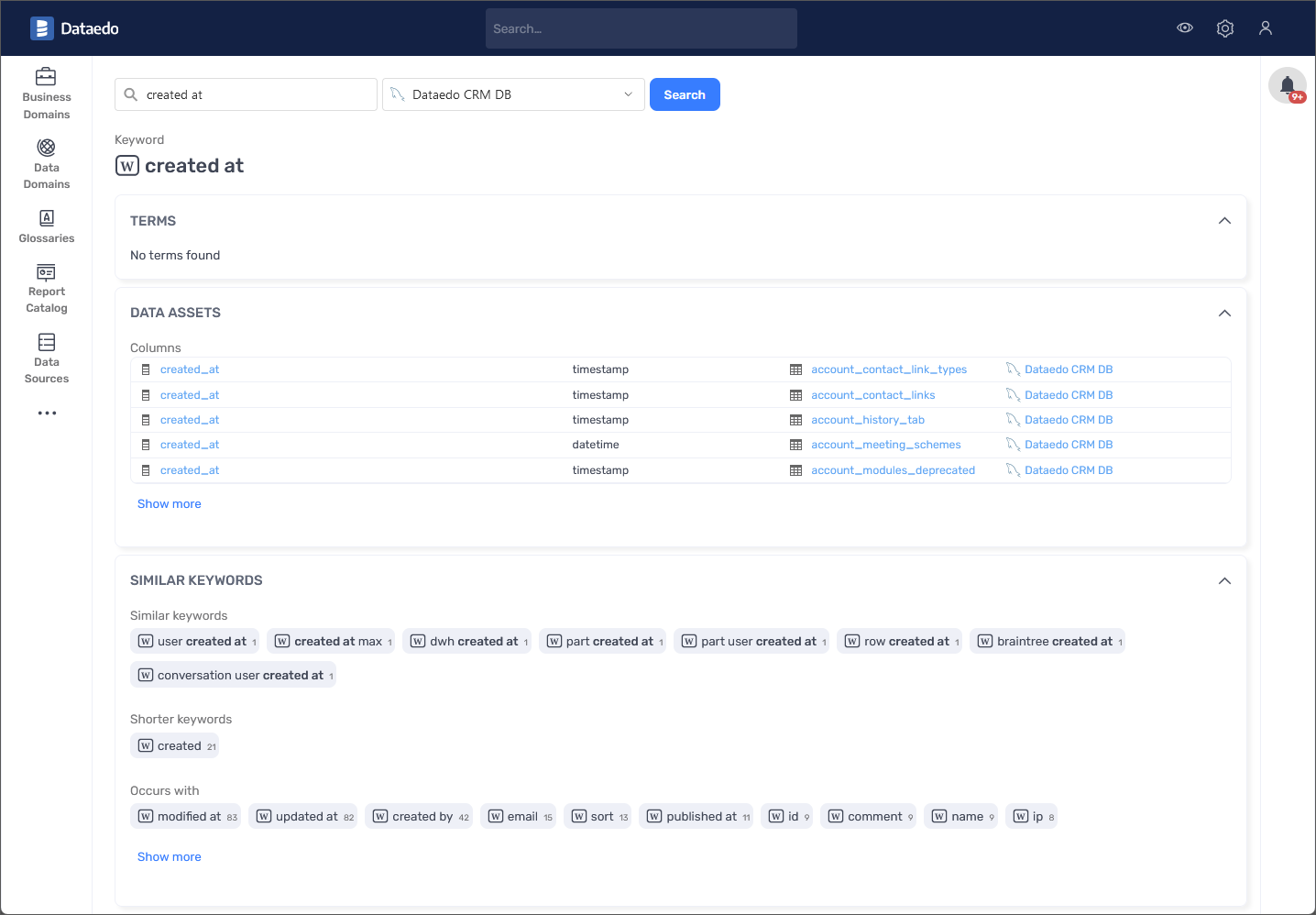Viewport: 1316px width, 915px height.
Task: Select 'modified at' keyword chip
Action: click(186, 817)
